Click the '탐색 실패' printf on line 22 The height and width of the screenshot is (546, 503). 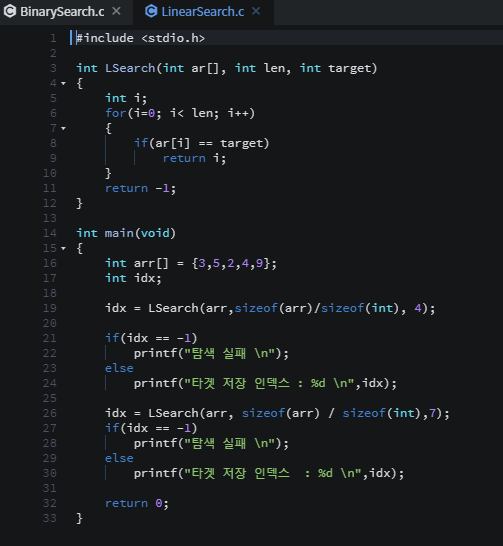click(211, 353)
